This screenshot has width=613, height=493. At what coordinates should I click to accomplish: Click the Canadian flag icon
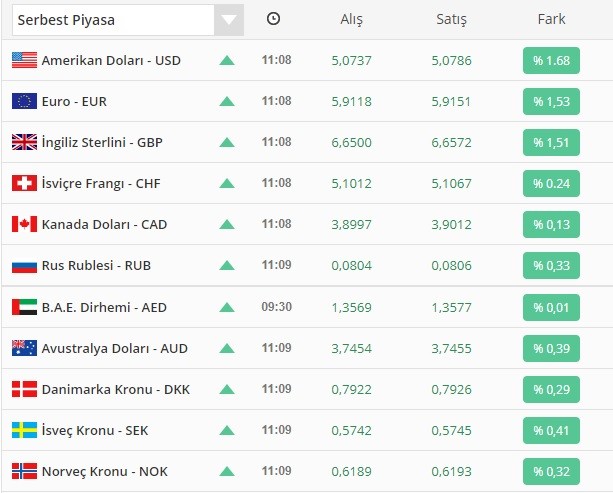click(24, 224)
